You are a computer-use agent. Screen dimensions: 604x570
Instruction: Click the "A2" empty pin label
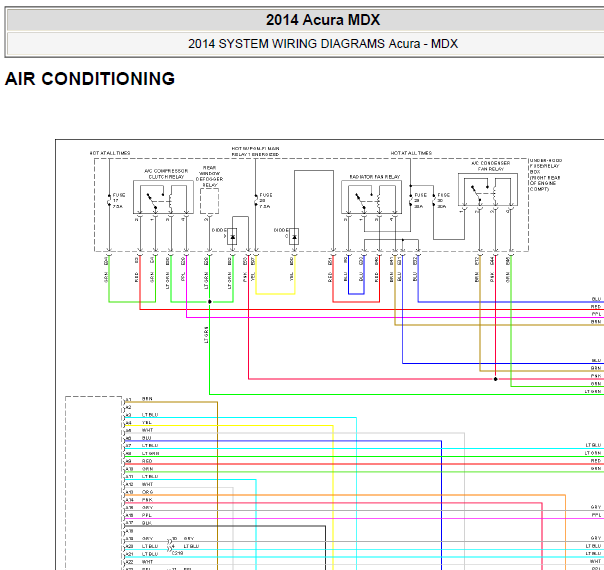pyautogui.click(x=129, y=407)
